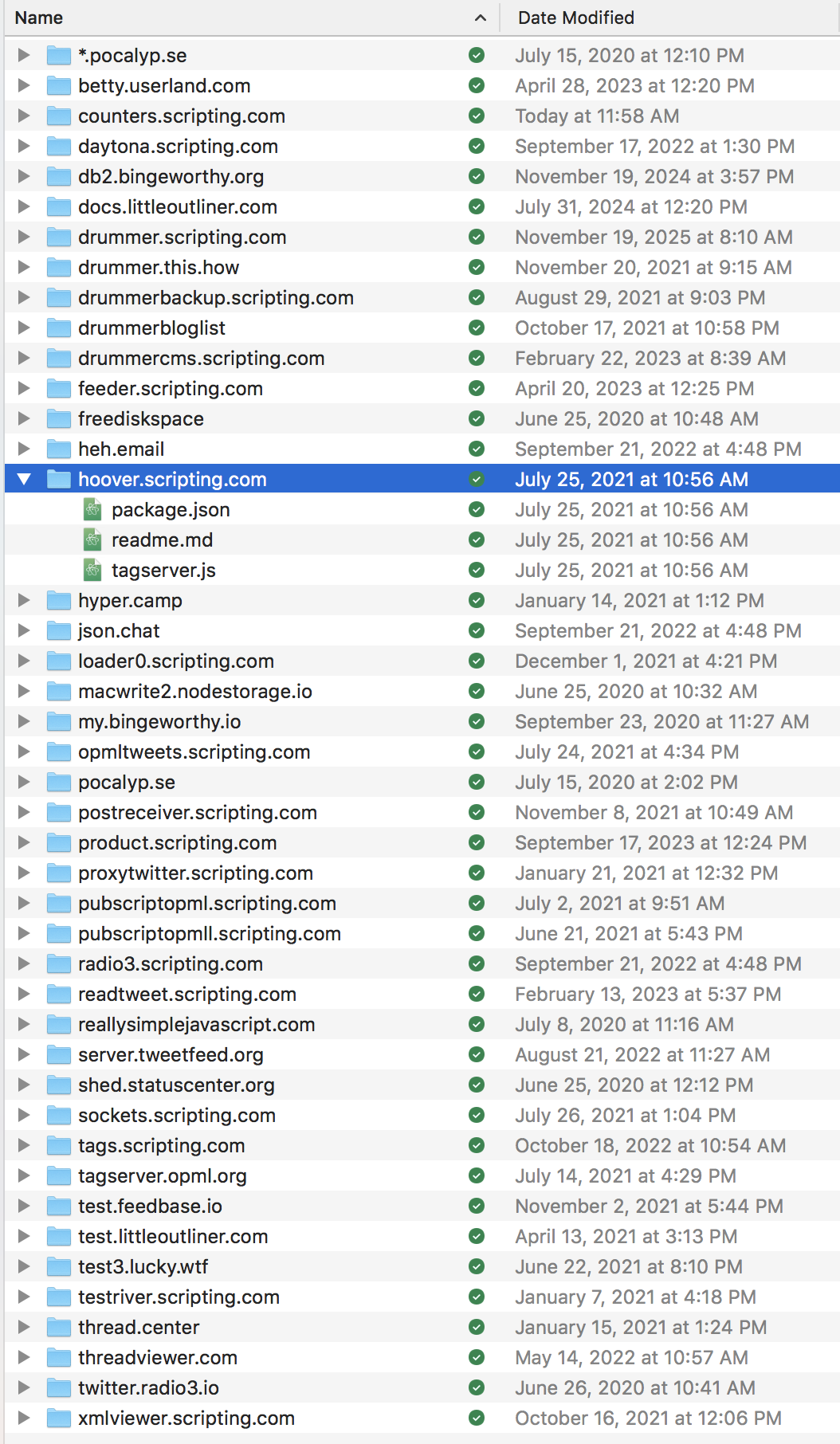Expand the json.chat folder disclosure triangle
This screenshot has width=840, height=1444.
[24, 631]
